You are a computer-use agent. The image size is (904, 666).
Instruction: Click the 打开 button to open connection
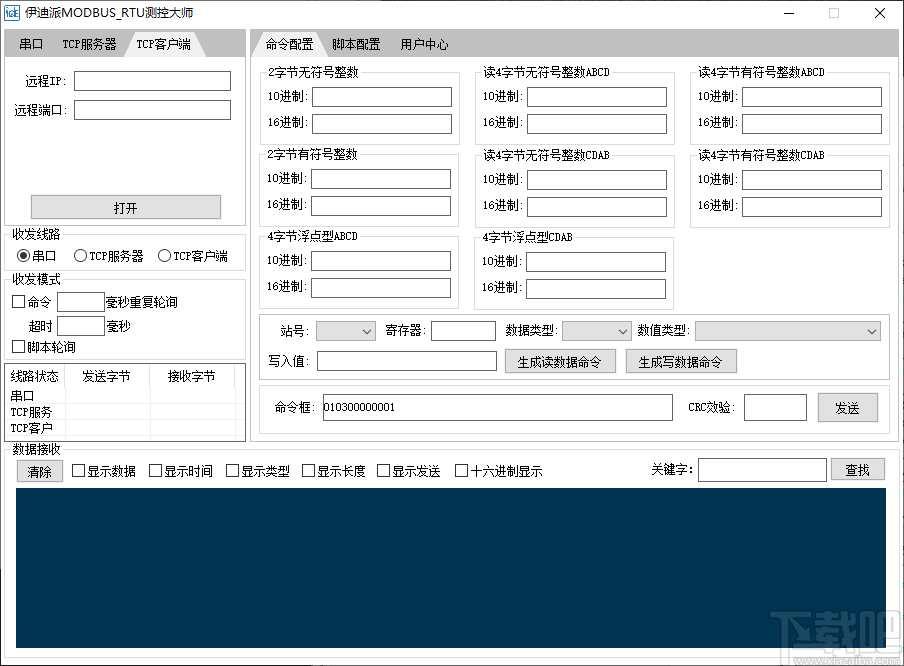(126, 206)
